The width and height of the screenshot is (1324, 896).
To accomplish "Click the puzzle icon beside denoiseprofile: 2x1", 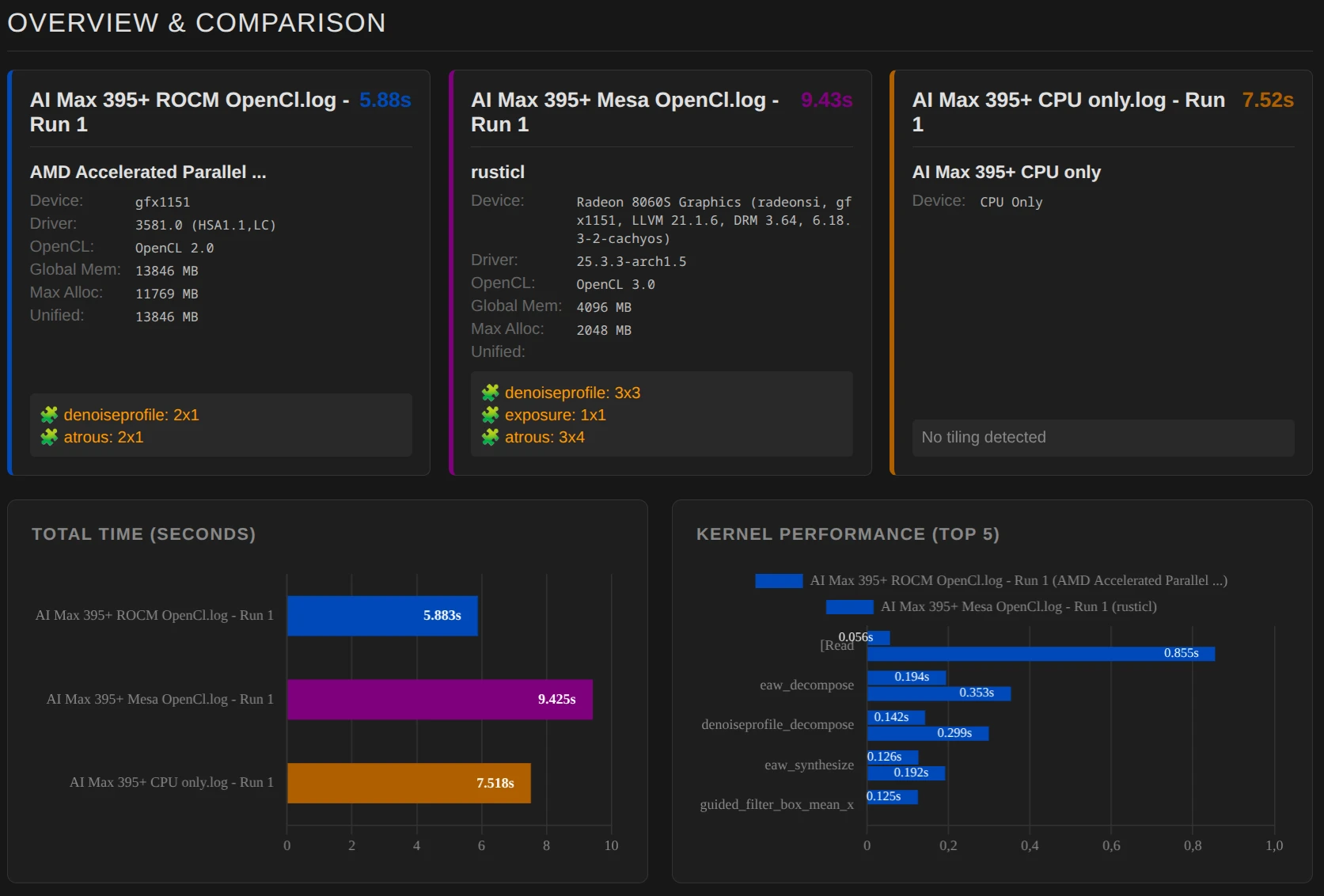I will point(49,415).
